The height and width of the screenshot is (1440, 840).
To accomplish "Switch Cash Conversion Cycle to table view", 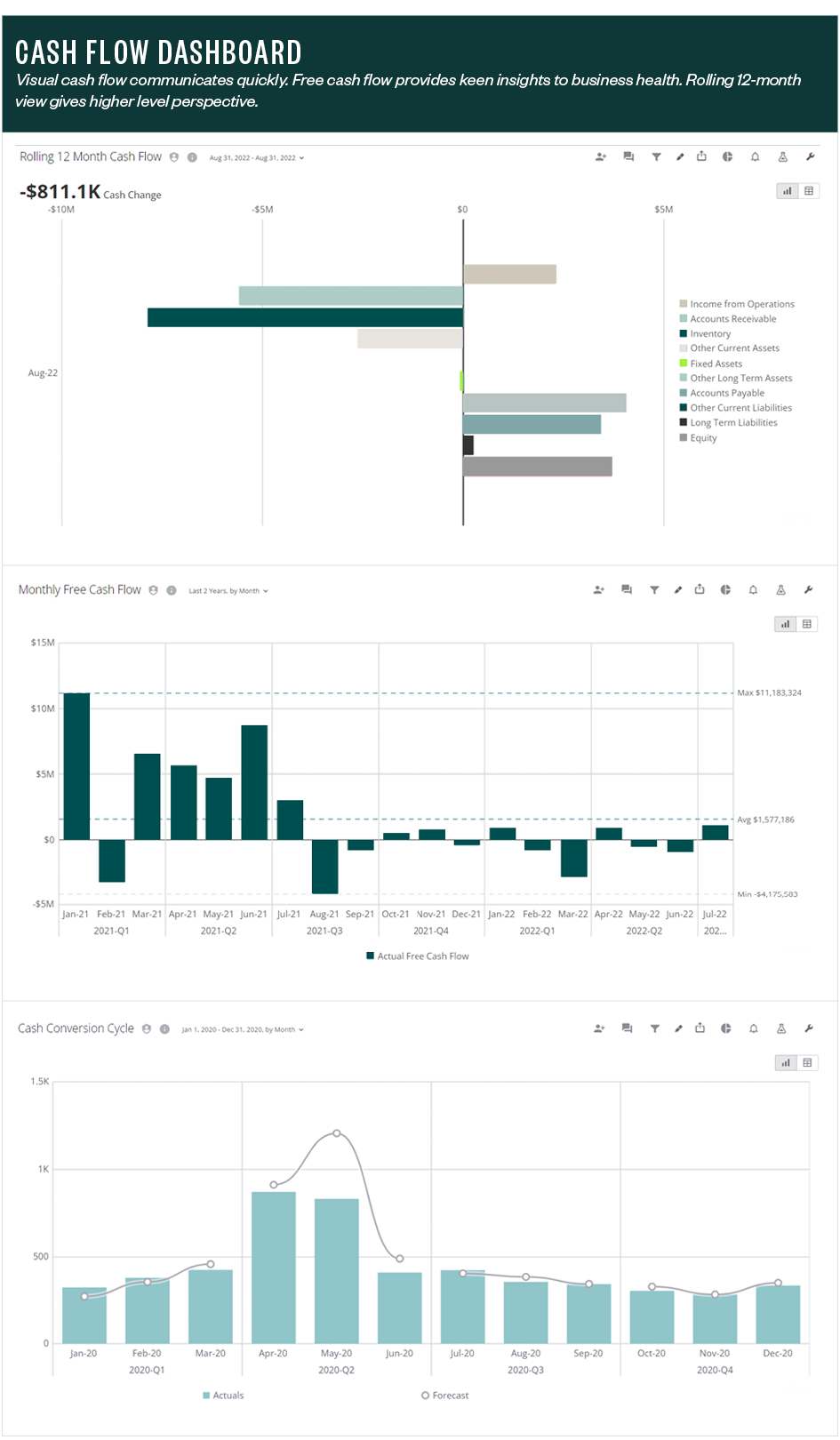I will click(x=807, y=1063).
